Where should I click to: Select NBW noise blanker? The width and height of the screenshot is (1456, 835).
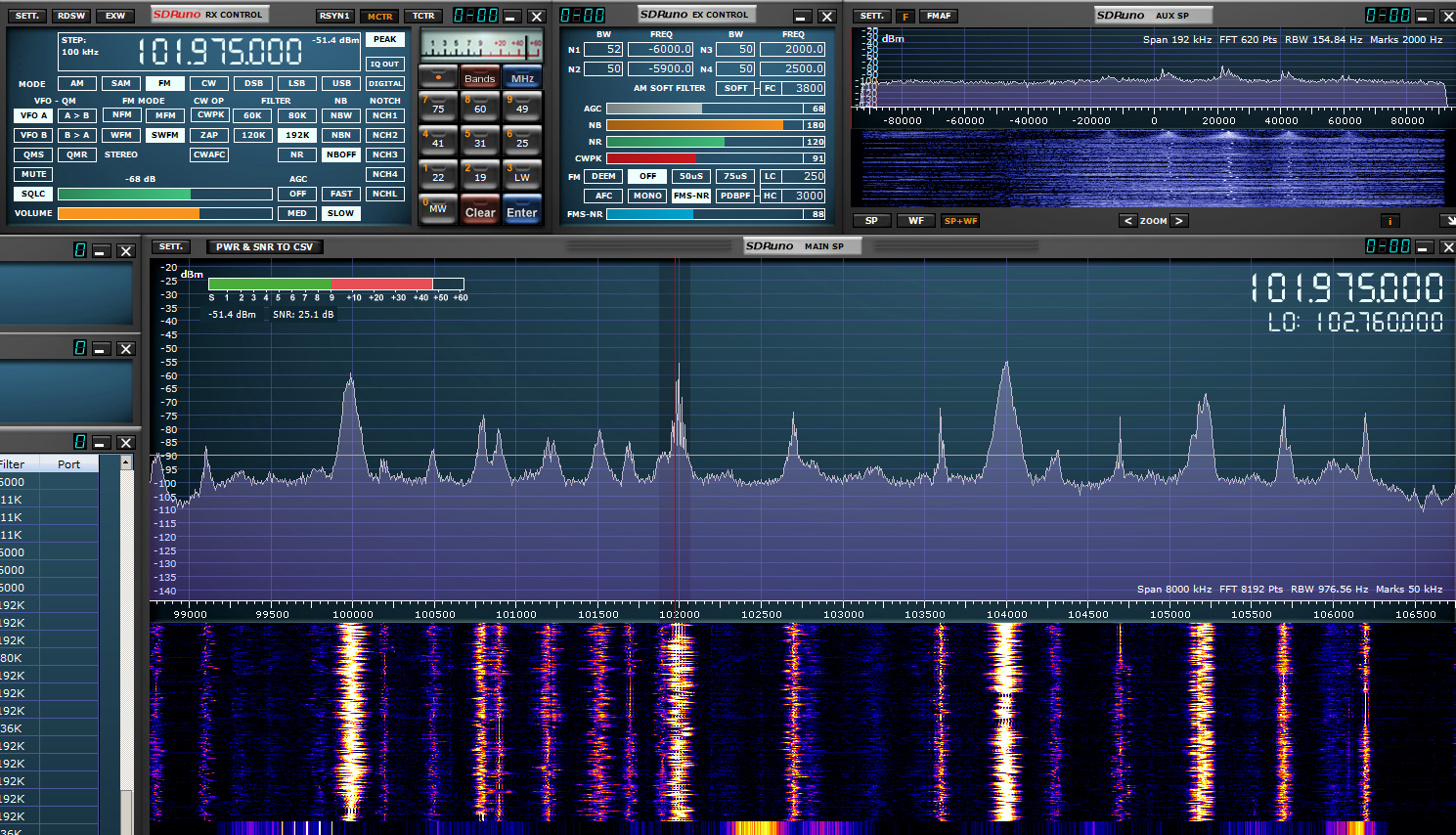pyautogui.click(x=341, y=115)
